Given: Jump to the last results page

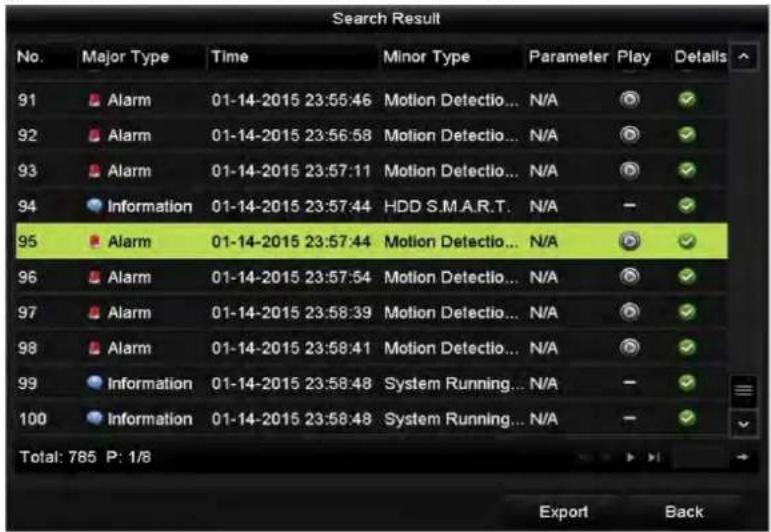Looking at the screenshot, I should 653,458.
